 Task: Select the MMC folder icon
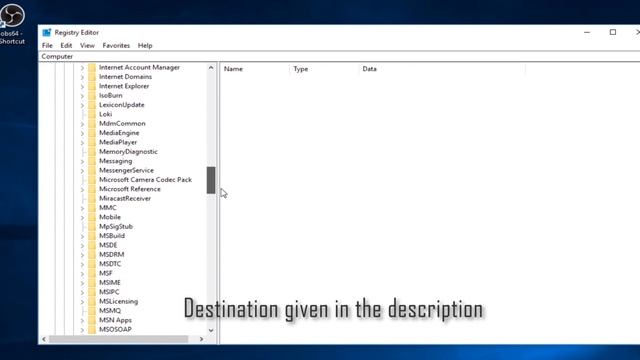[92, 208]
